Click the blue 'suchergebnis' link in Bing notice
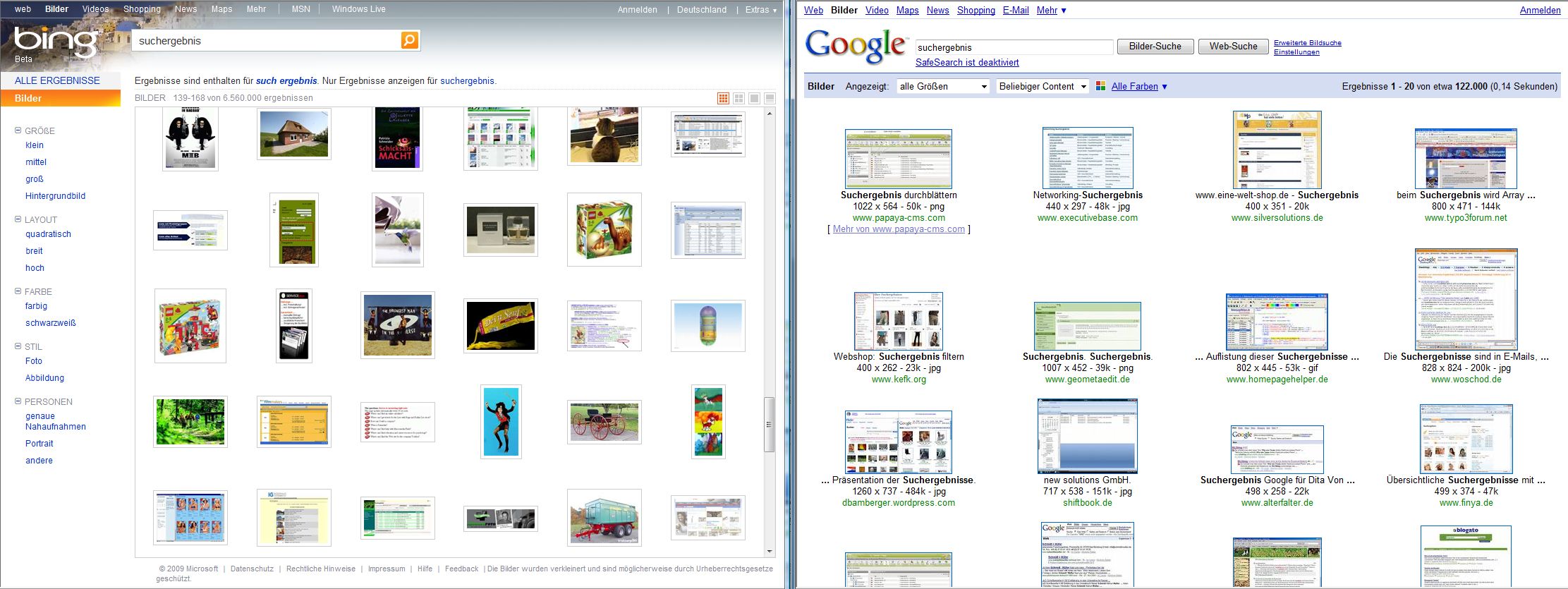This screenshot has height=589, width=1568. point(467,81)
